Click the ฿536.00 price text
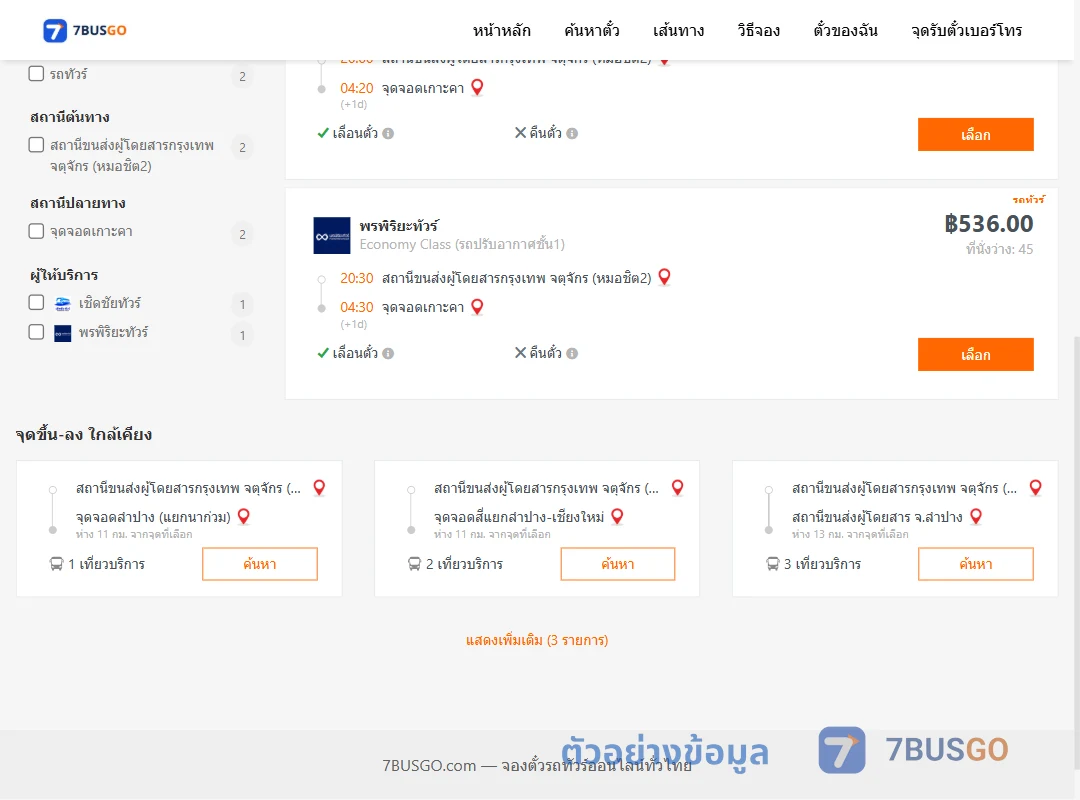This screenshot has height=800, width=1080. click(988, 223)
